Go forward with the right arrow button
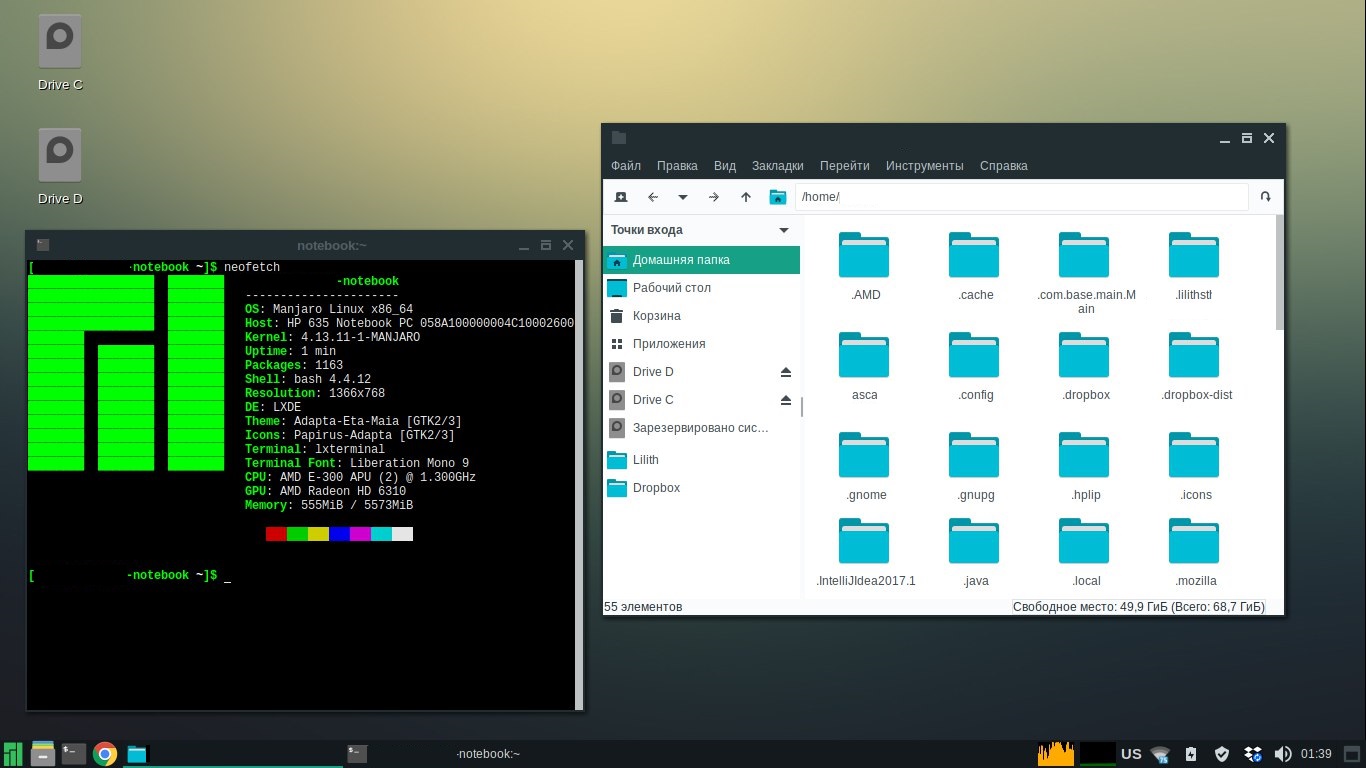The width and height of the screenshot is (1366, 768). coord(714,197)
